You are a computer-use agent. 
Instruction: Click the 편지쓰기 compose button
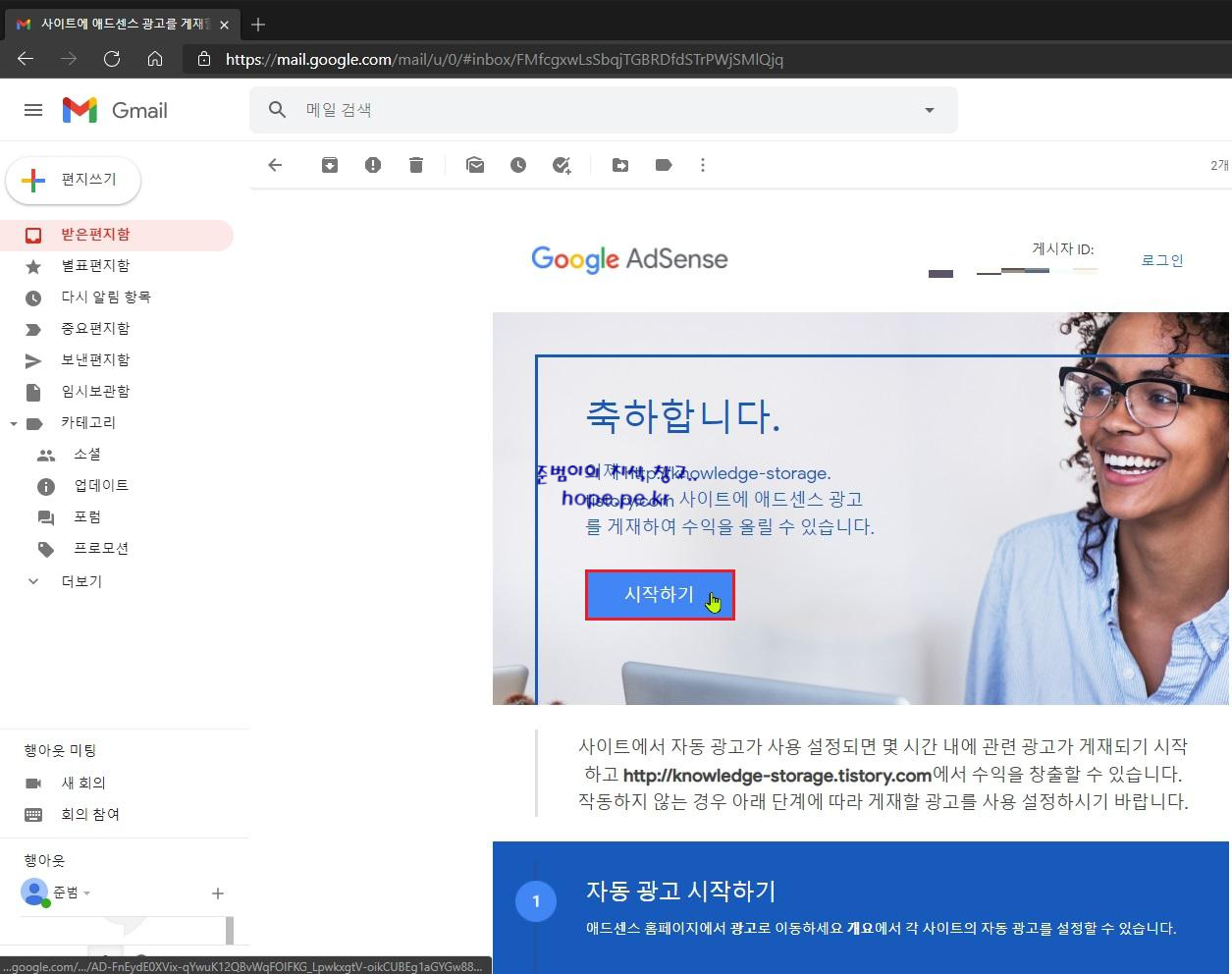74,180
